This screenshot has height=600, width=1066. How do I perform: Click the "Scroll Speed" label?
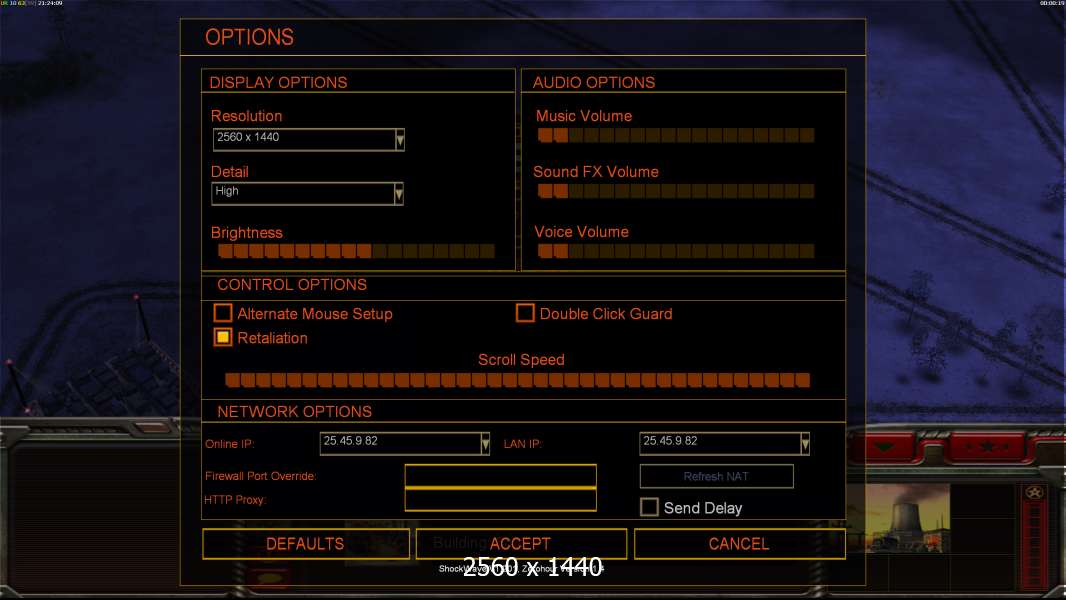[x=521, y=359]
